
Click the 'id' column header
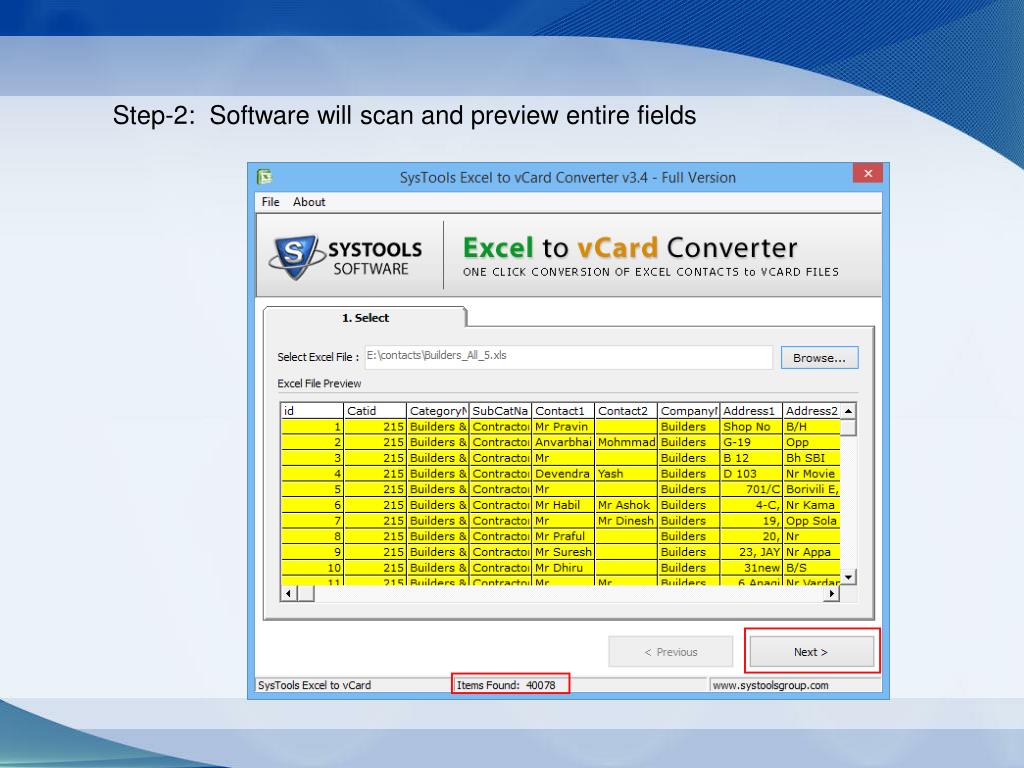click(312, 411)
